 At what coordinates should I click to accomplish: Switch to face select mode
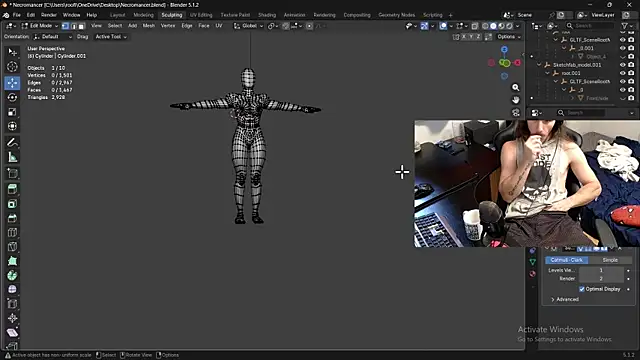(81, 26)
